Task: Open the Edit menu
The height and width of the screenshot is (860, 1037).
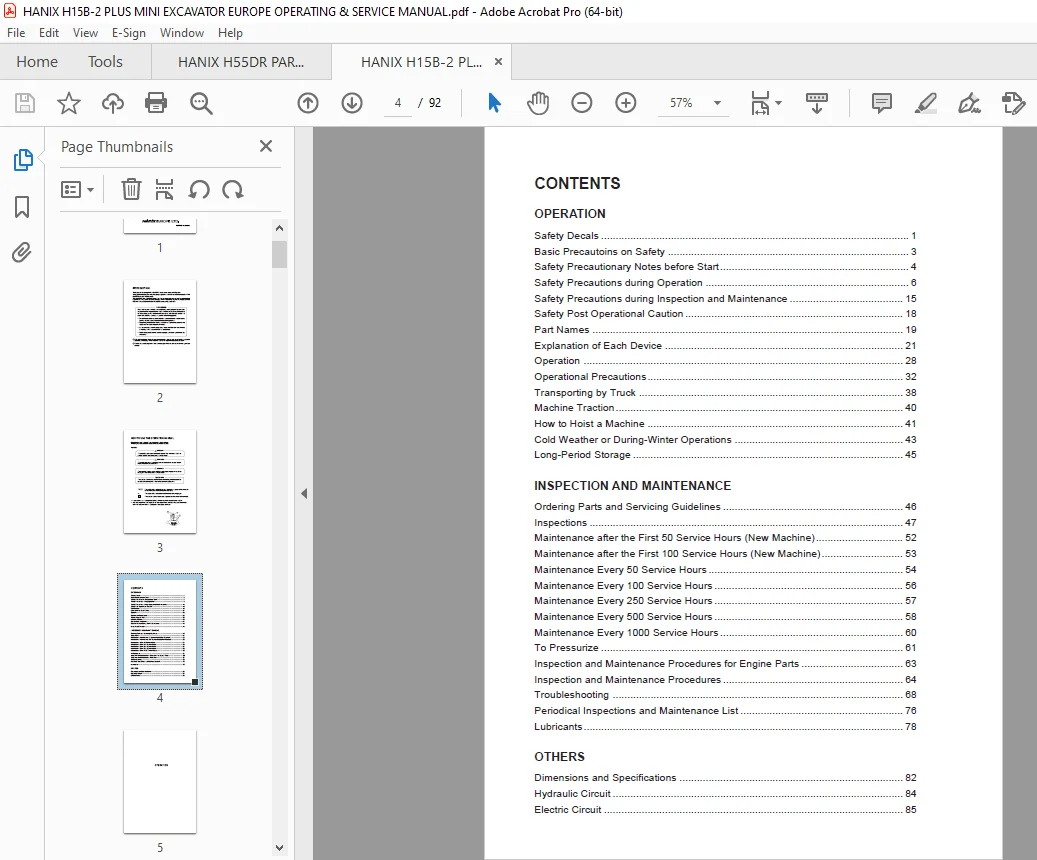Action: pos(48,32)
